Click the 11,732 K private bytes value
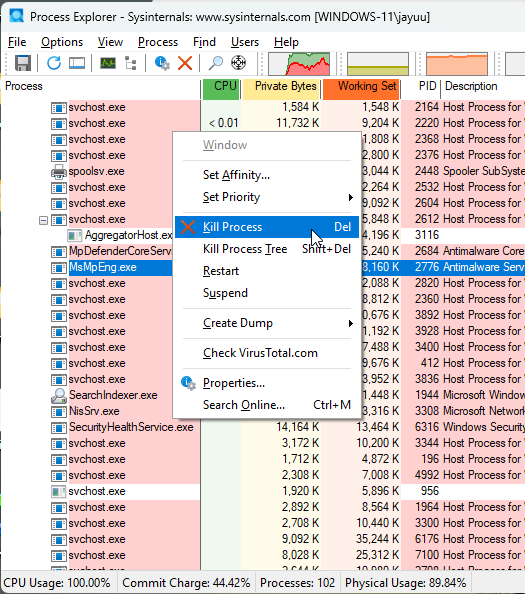 (x=297, y=123)
